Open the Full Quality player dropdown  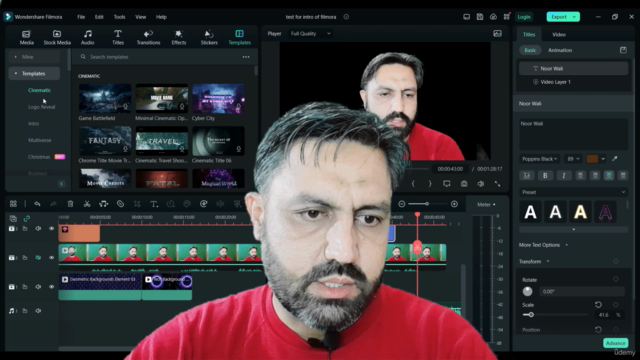(x=310, y=33)
